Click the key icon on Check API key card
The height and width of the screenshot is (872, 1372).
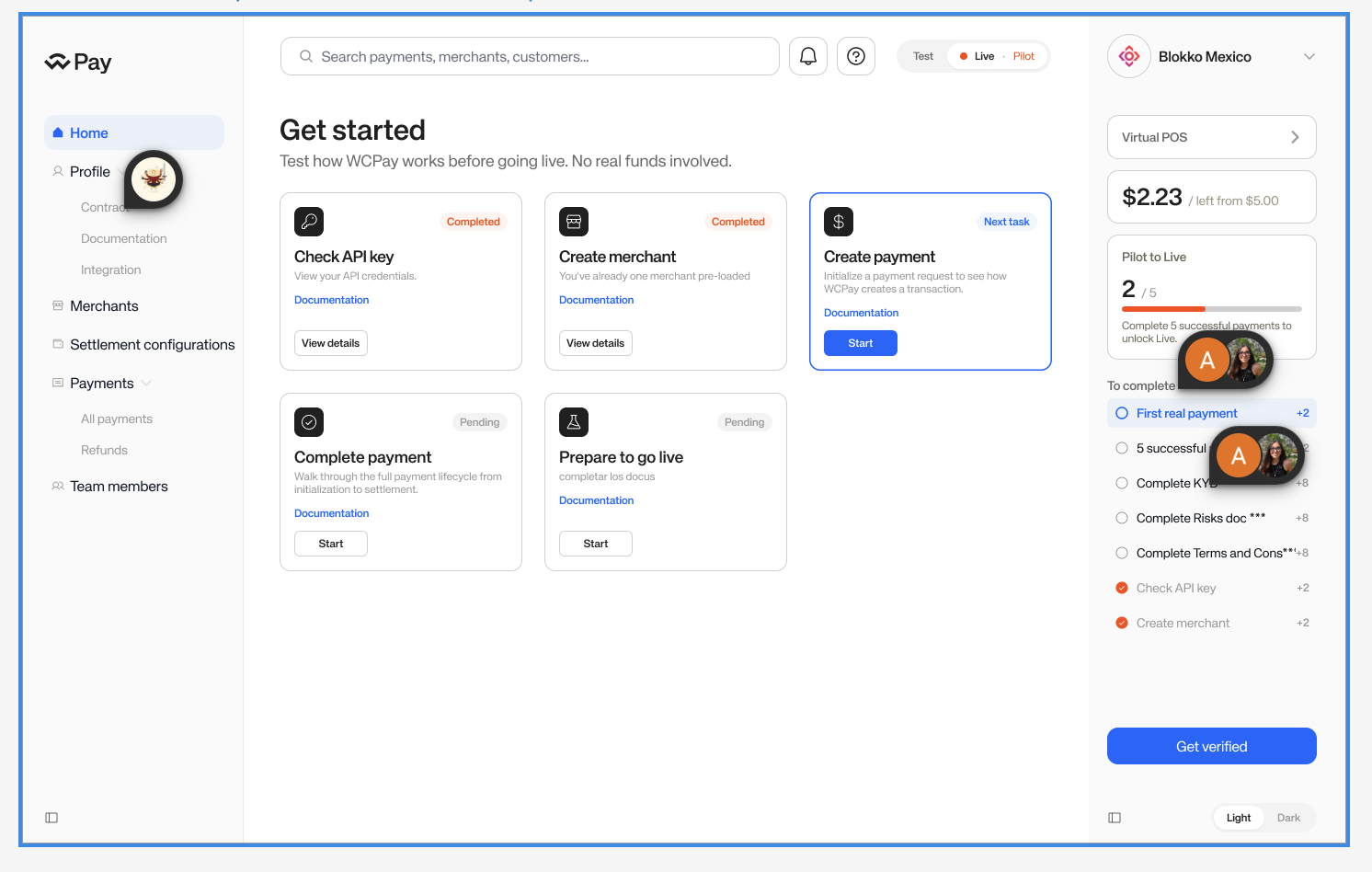[x=309, y=222]
